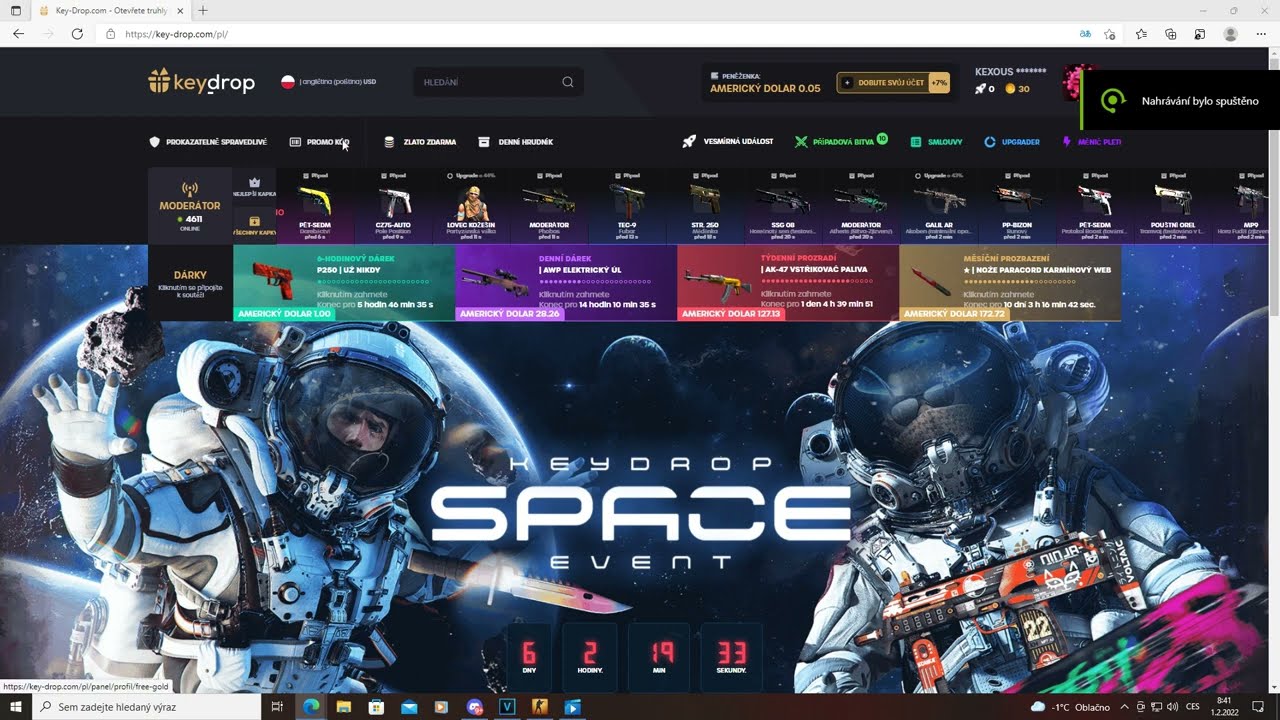Click the taskbar clock and date
Screen dimensions: 1280x720
1225,707
